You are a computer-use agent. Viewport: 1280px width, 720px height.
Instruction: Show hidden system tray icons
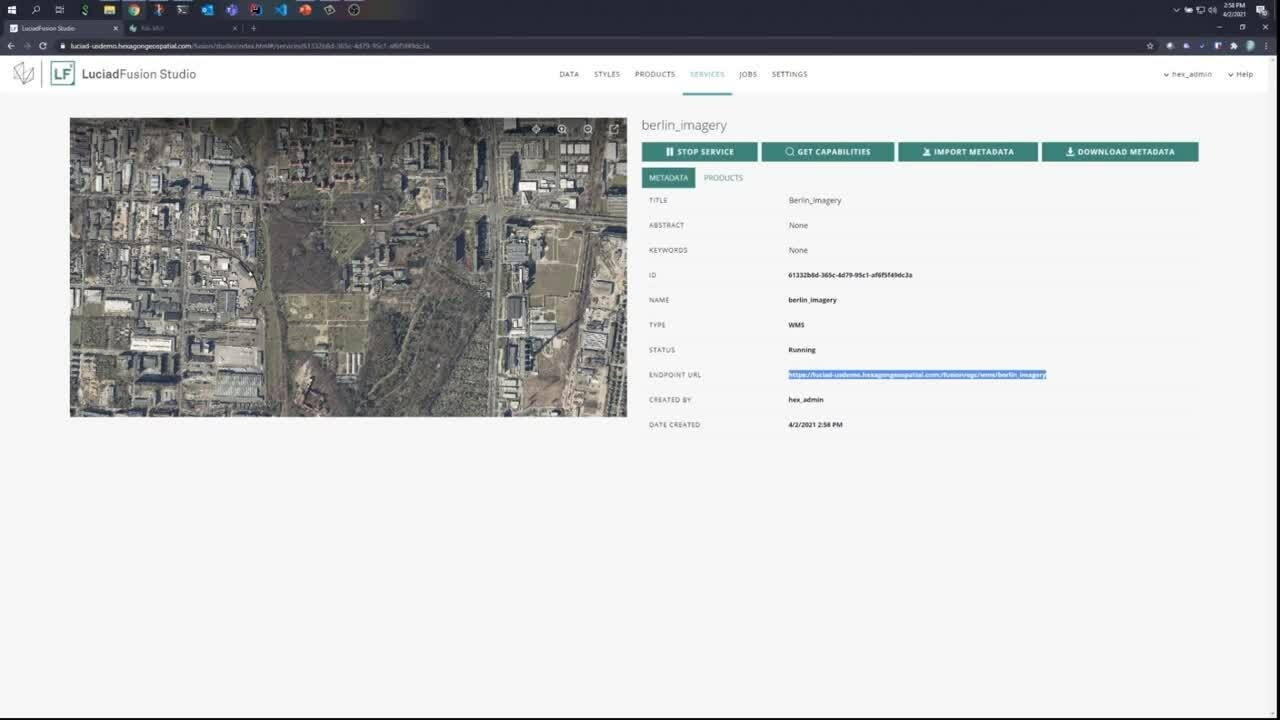point(1177,10)
